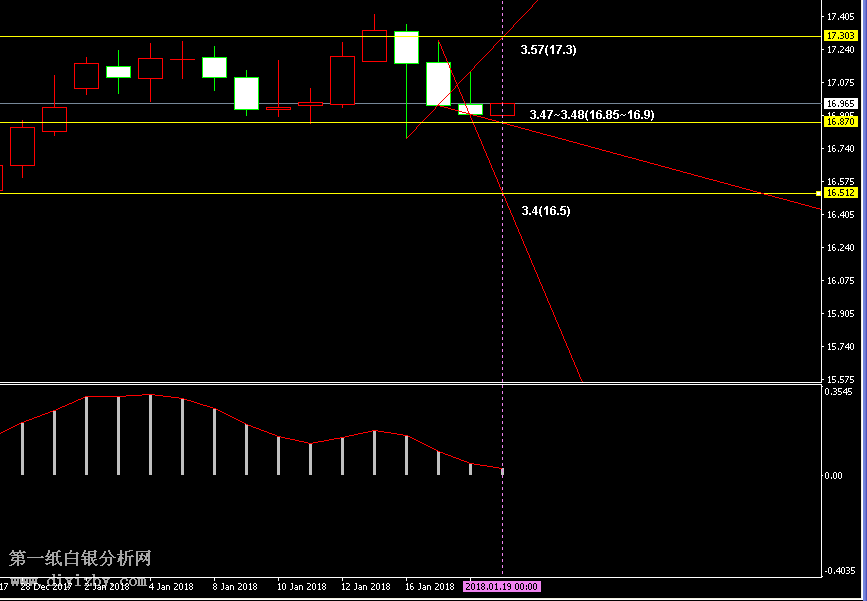Click the 16.240 price axis value
867x601 pixels.
[x=839, y=248]
